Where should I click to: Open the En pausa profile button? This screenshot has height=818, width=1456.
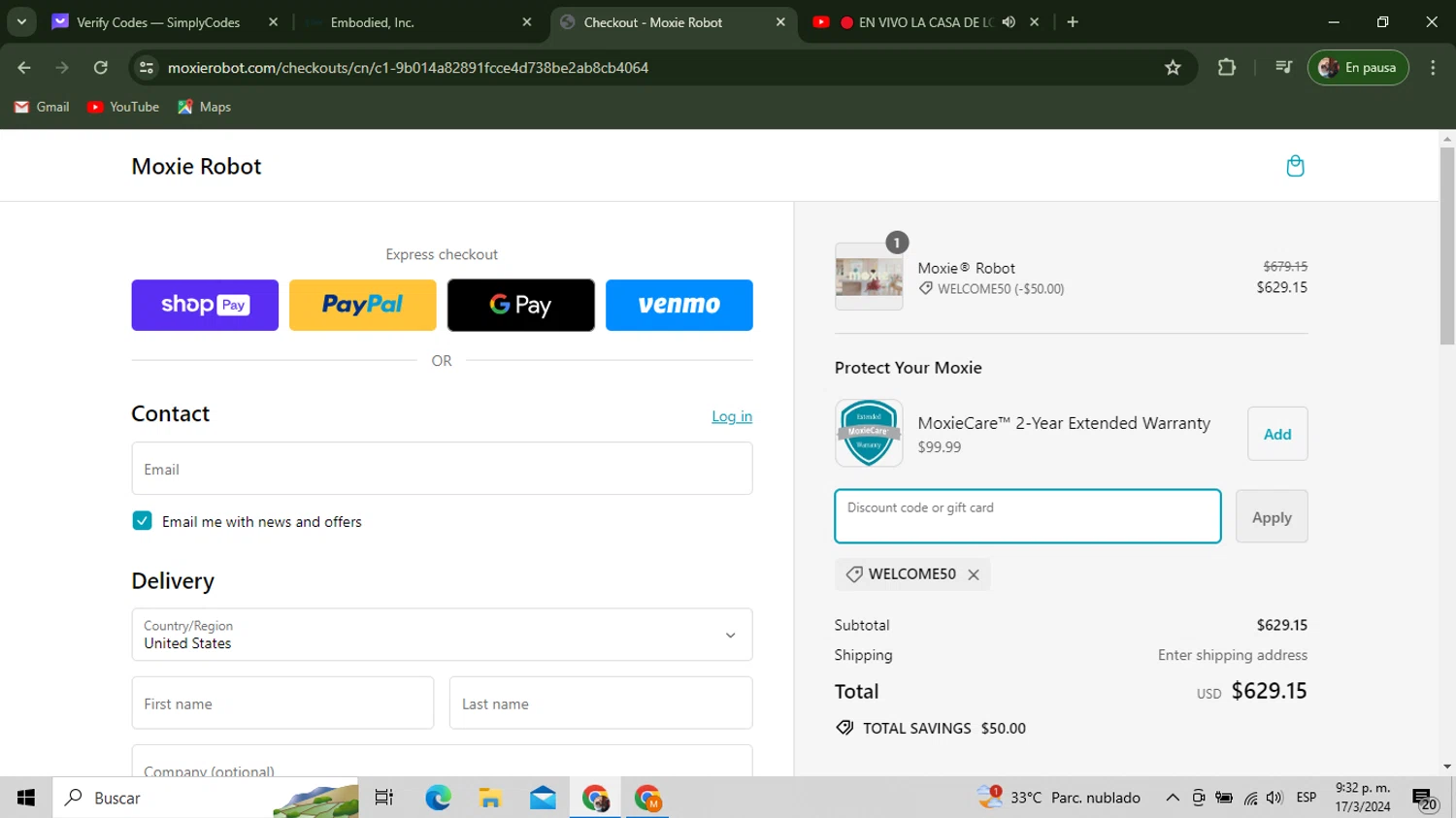point(1358,67)
